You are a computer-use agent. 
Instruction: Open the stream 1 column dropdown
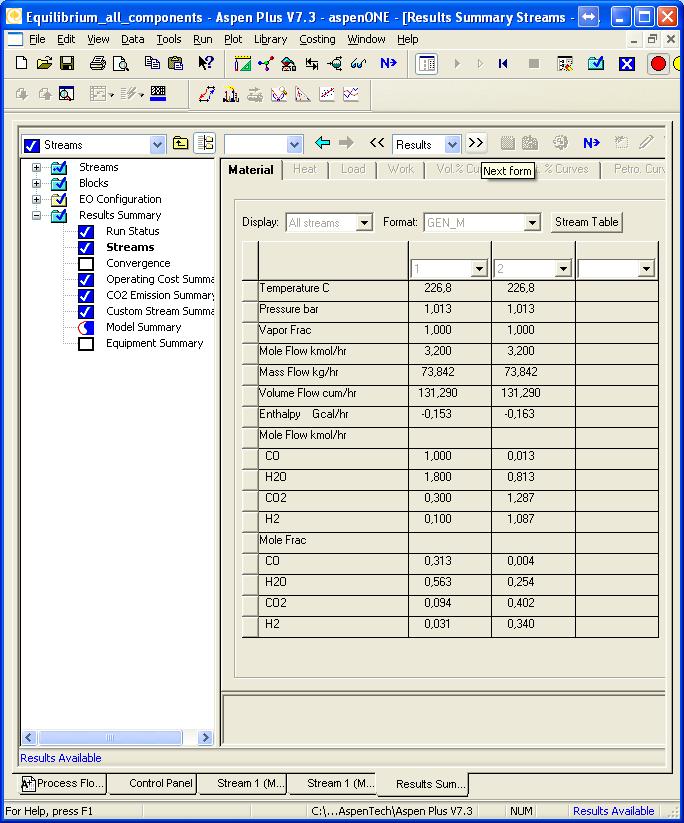(479, 269)
